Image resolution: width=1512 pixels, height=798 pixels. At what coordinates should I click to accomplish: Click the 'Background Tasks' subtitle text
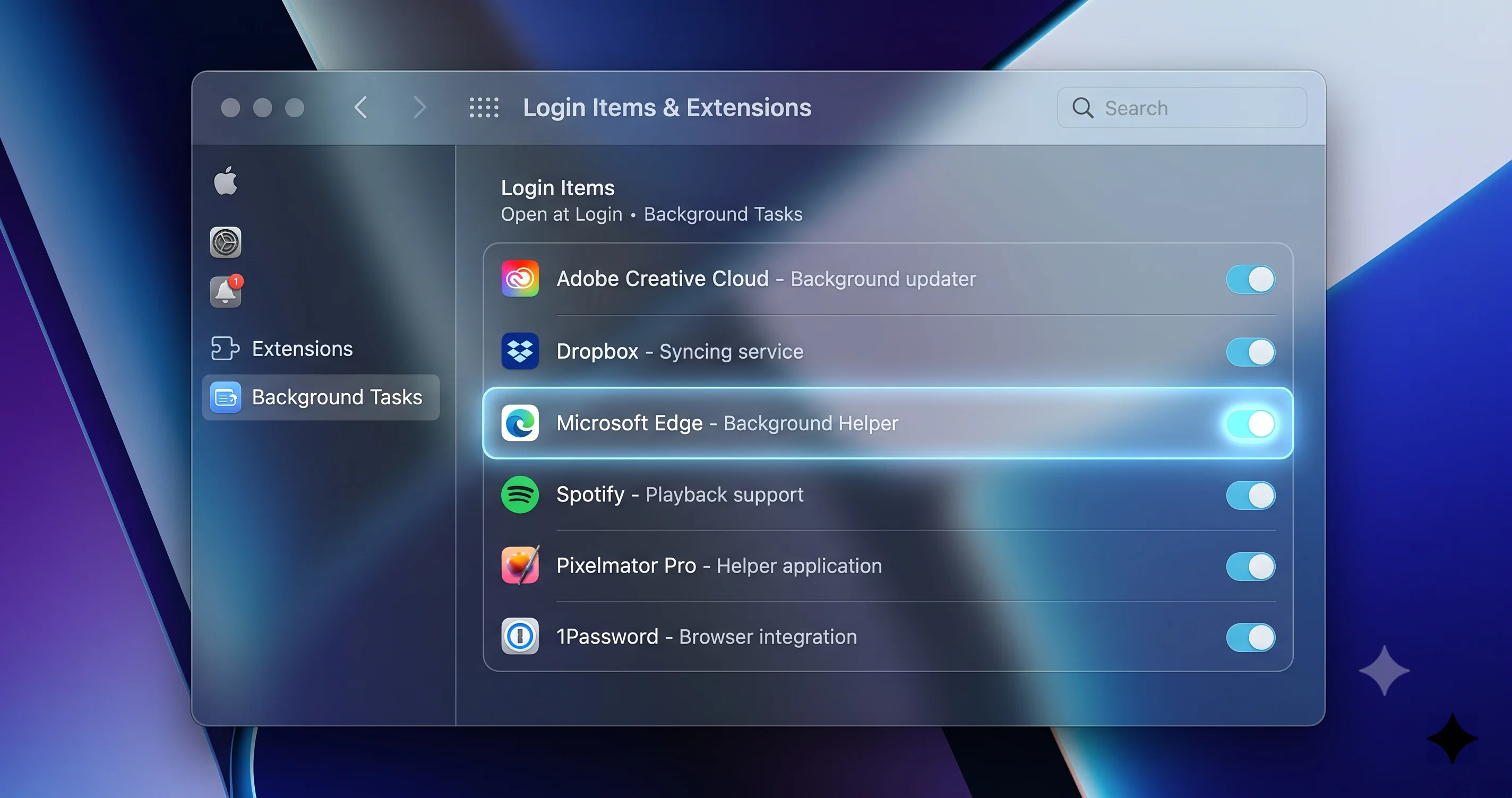(x=723, y=214)
